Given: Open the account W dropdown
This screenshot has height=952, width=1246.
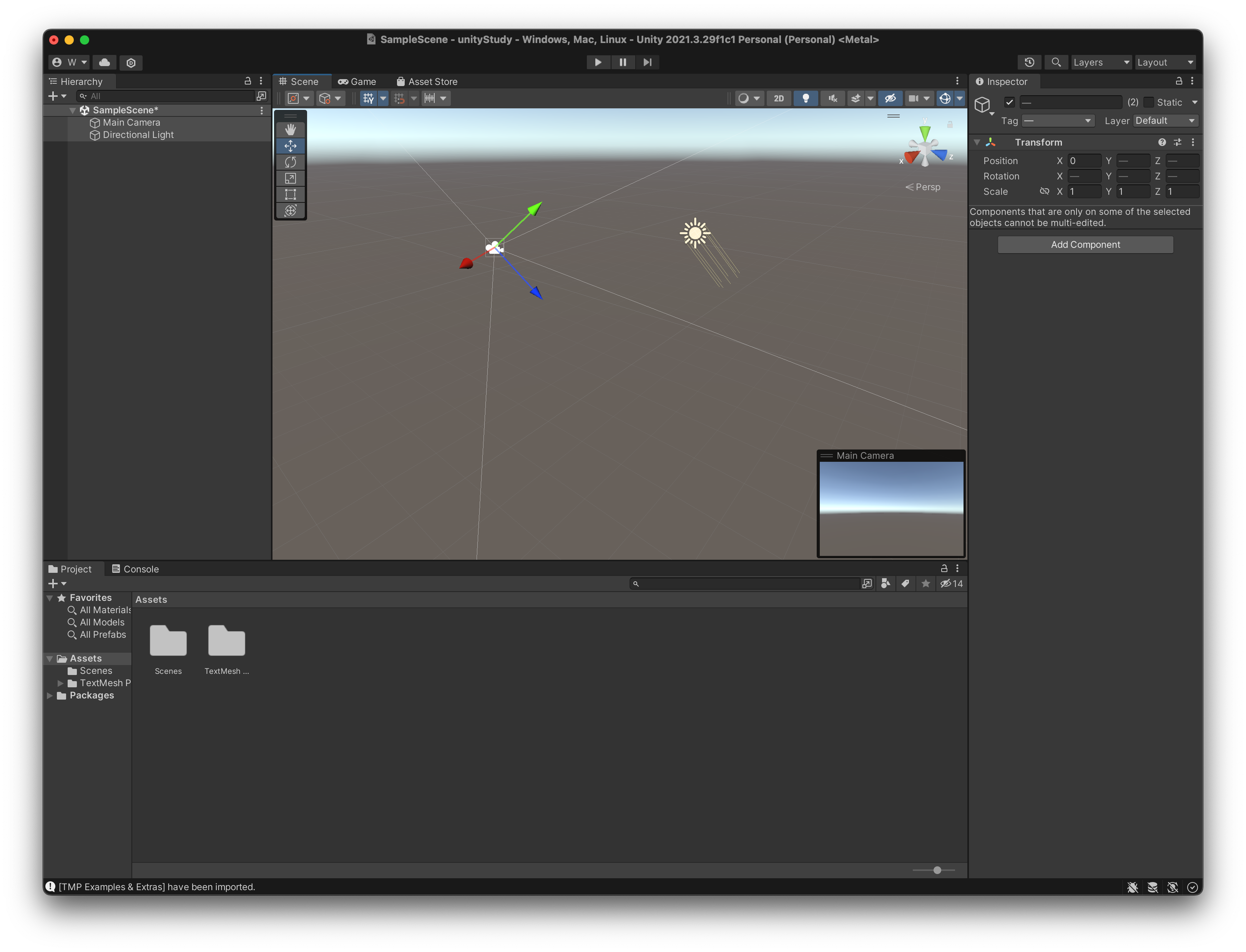Looking at the screenshot, I should tap(69, 62).
